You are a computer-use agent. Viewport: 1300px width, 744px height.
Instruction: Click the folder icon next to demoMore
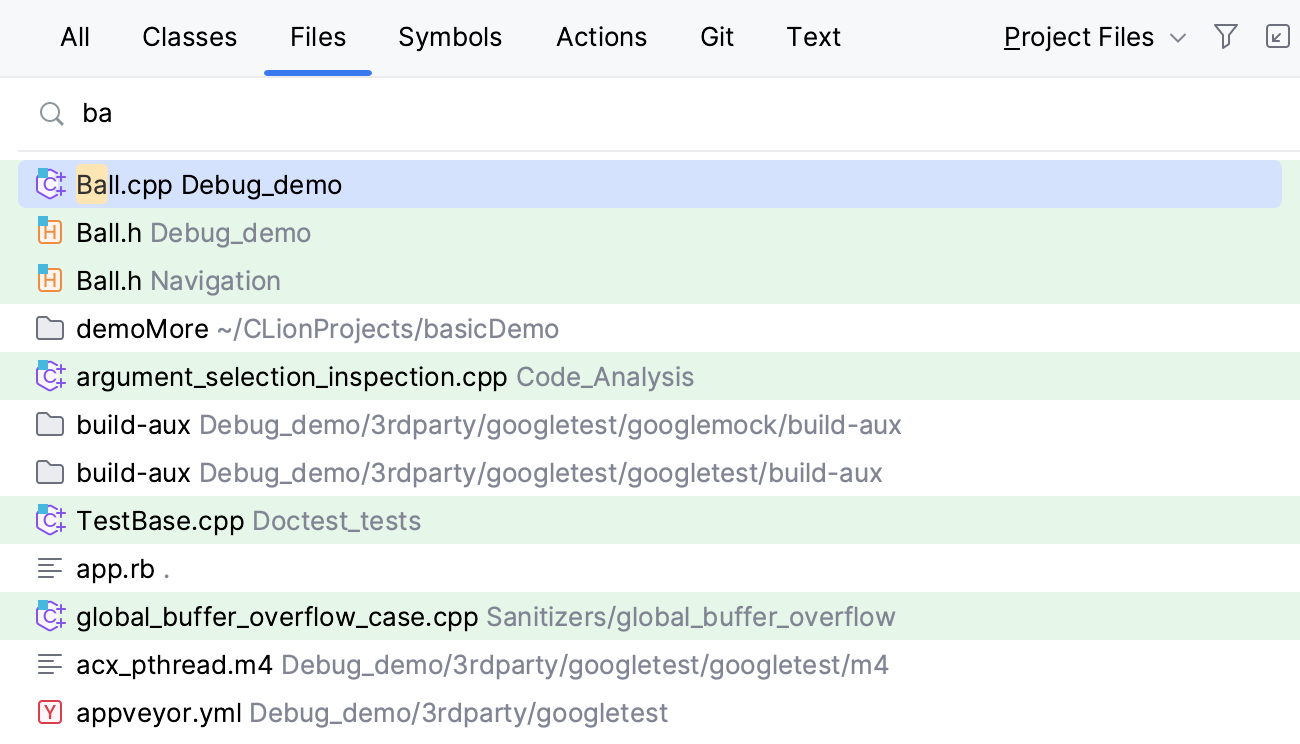[x=50, y=328]
